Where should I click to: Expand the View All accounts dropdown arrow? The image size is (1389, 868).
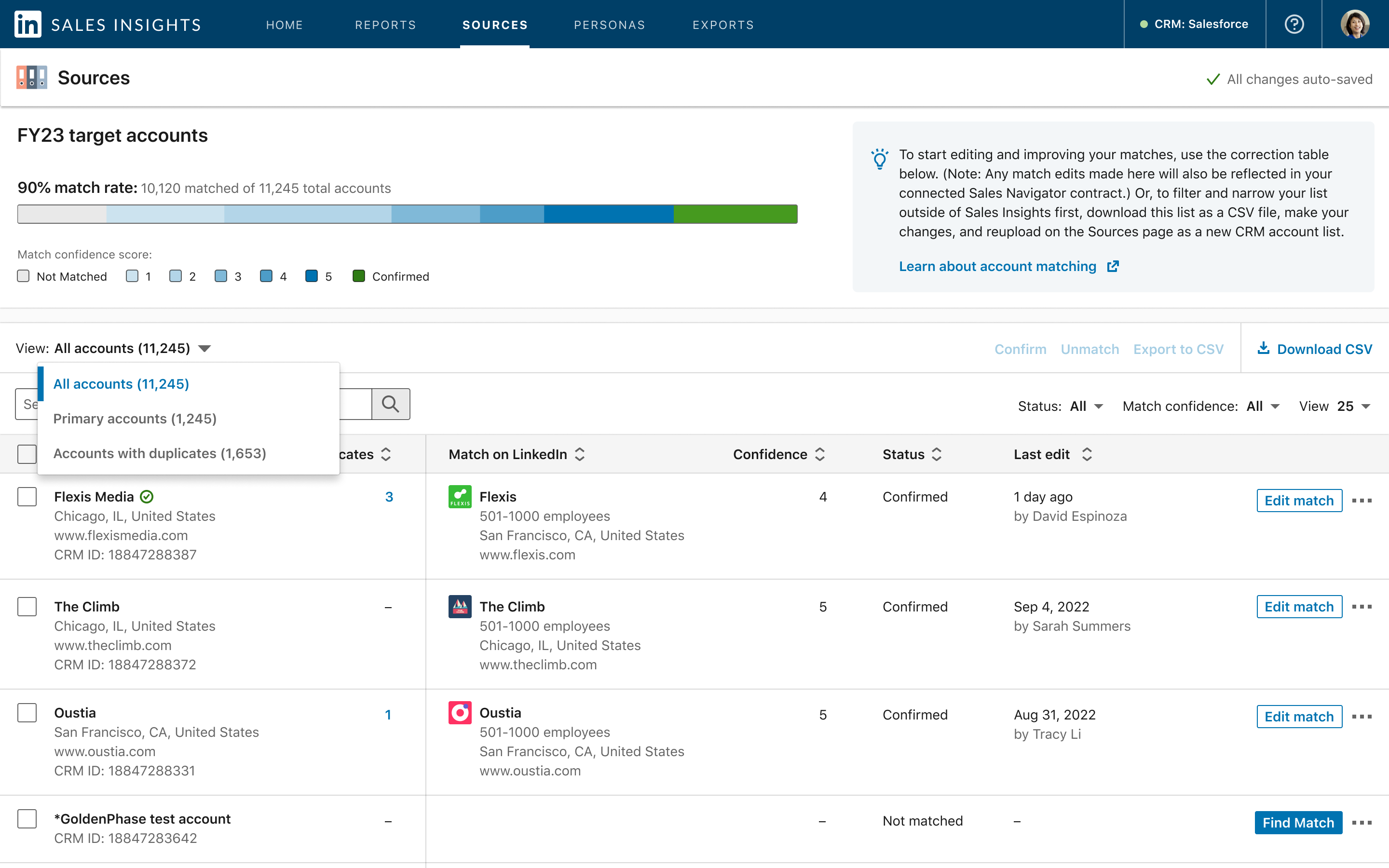[x=204, y=349]
